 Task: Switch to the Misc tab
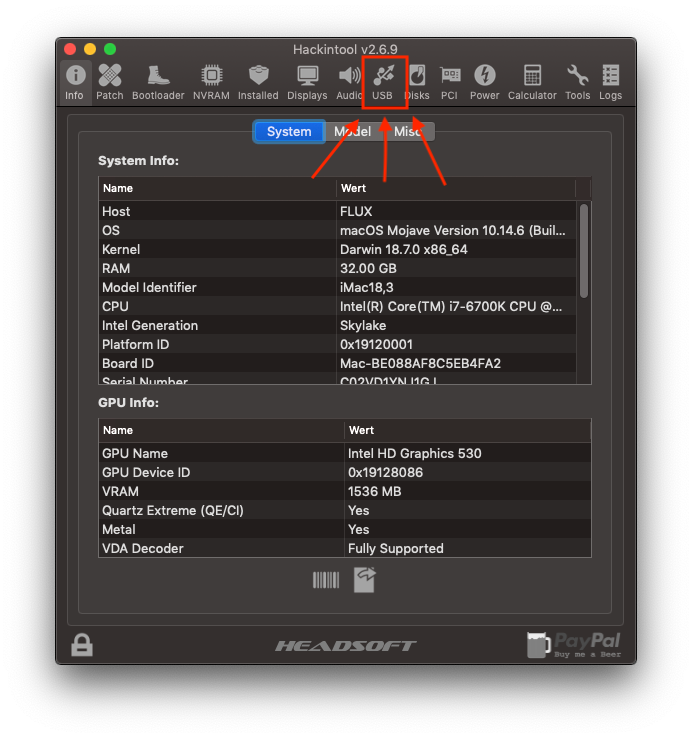click(408, 132)
